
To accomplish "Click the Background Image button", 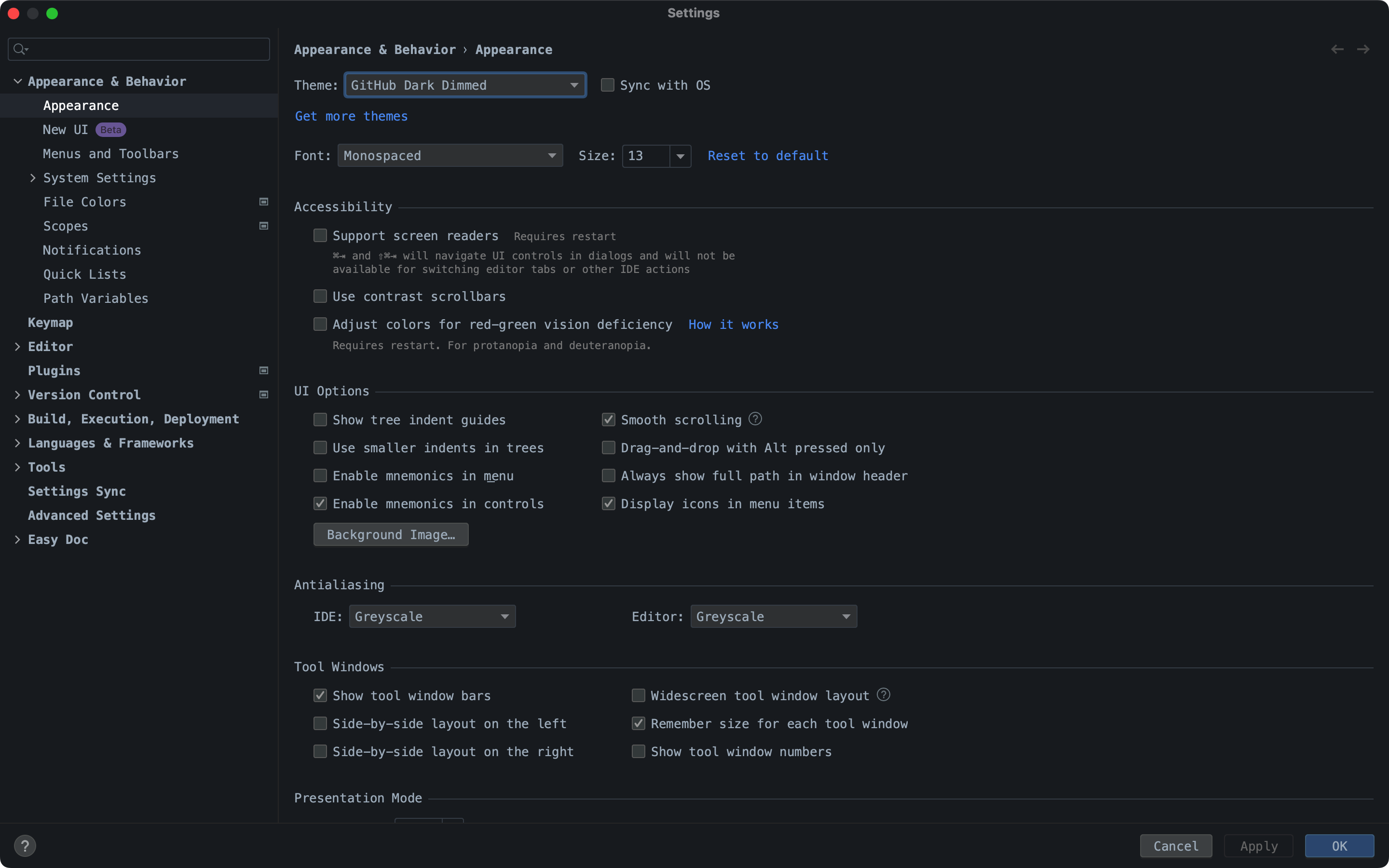I will pyautogui.click(x=390, y=534).
